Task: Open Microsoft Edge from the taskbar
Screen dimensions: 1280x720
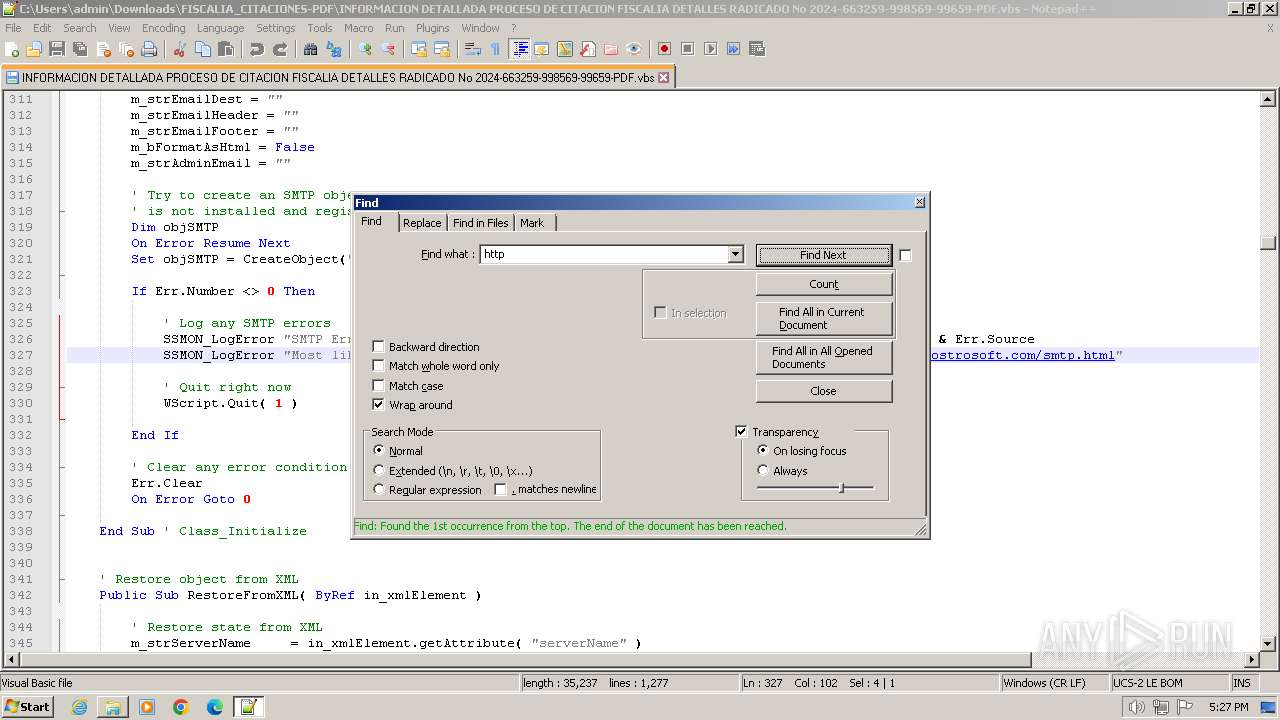Action: pyautogui.click(x=215, y=707)
